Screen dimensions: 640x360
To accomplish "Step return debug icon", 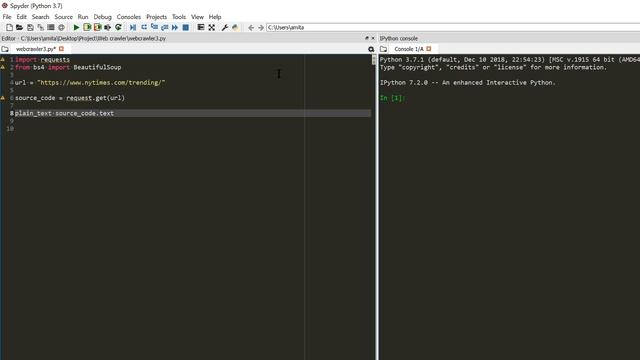I will [x=164, y=27].
